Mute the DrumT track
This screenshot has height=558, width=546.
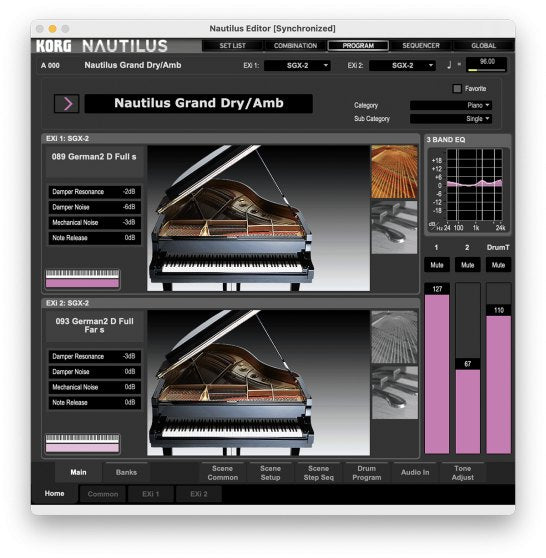[x=498, y=265]
